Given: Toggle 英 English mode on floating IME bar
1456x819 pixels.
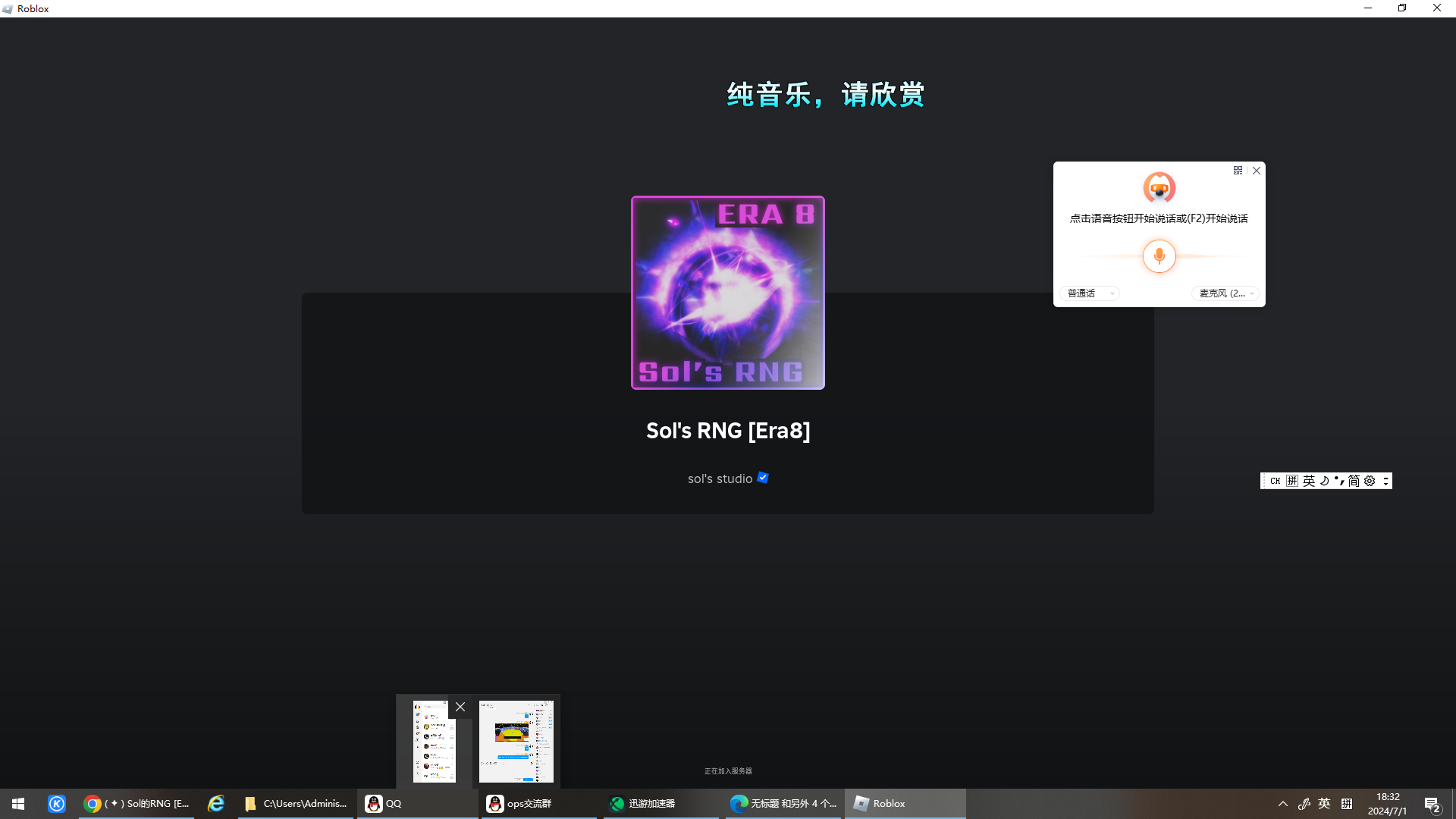Looking at the screenshot, I should pos(1309,481).
